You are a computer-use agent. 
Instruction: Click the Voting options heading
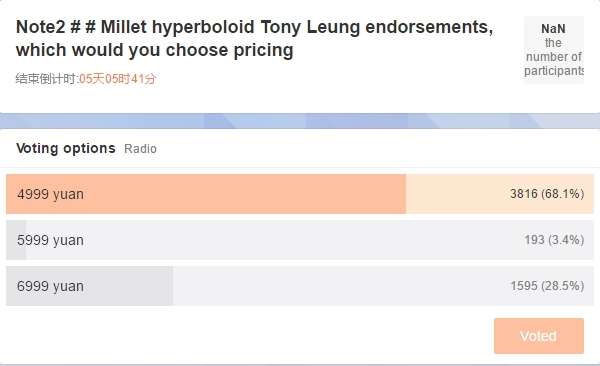point(65,148)
